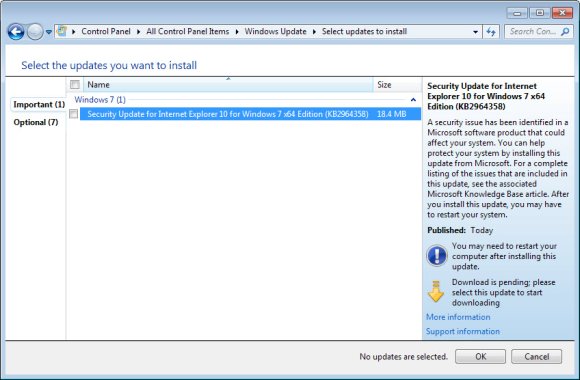Open recent pages dropdown beside Forward button
The image size is (580, 380).
pyautogui.click(x=48, y=32)
